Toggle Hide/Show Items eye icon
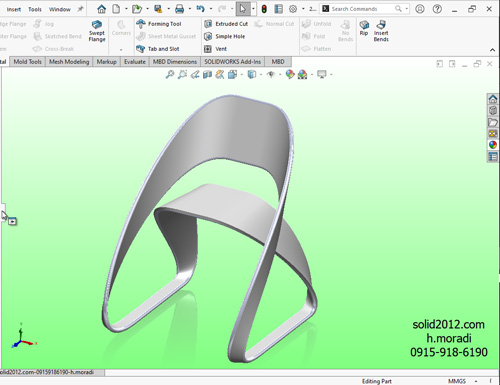This screenshot has height=385, width=500. 271,74
